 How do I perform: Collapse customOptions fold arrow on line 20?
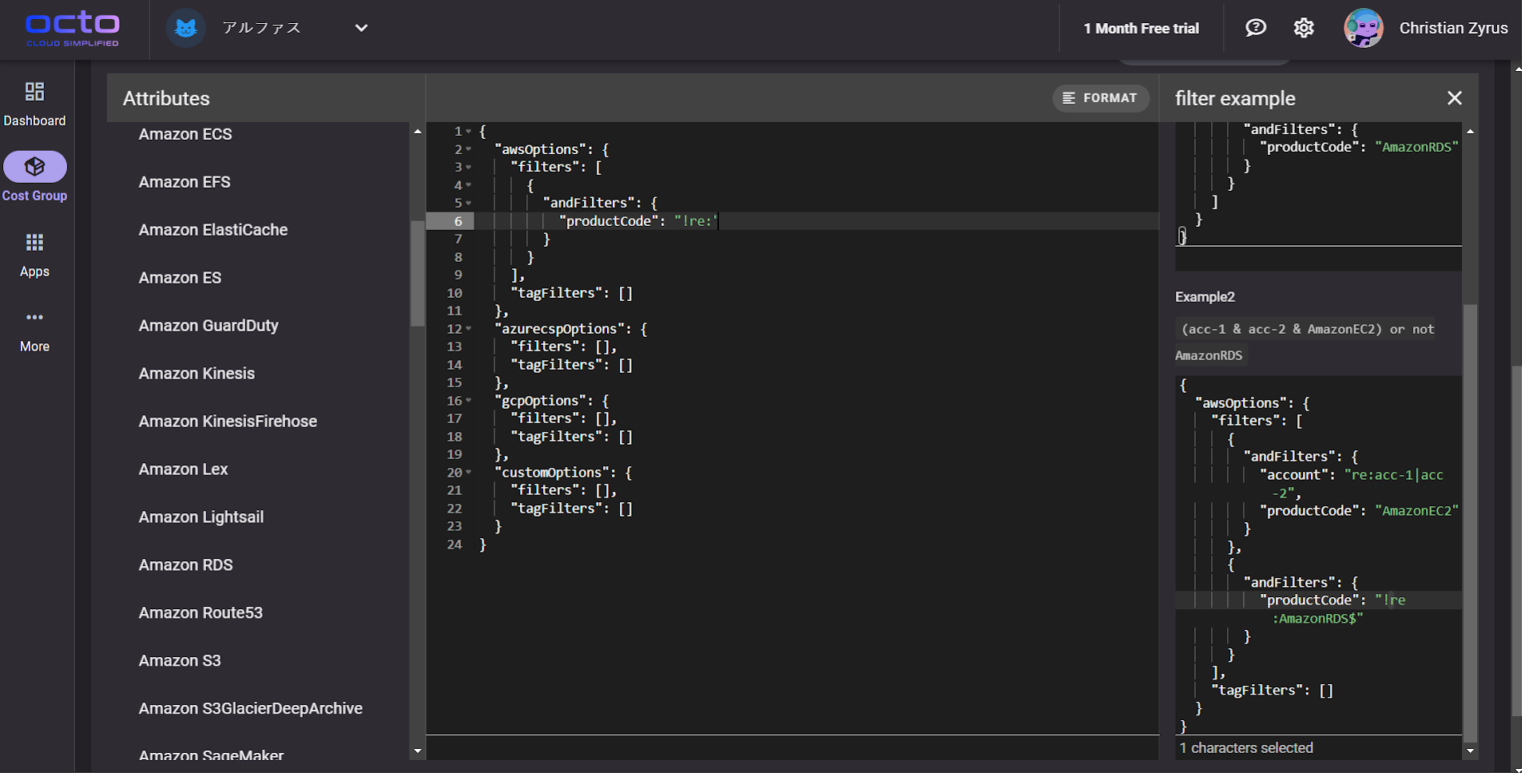pos(469,473)
